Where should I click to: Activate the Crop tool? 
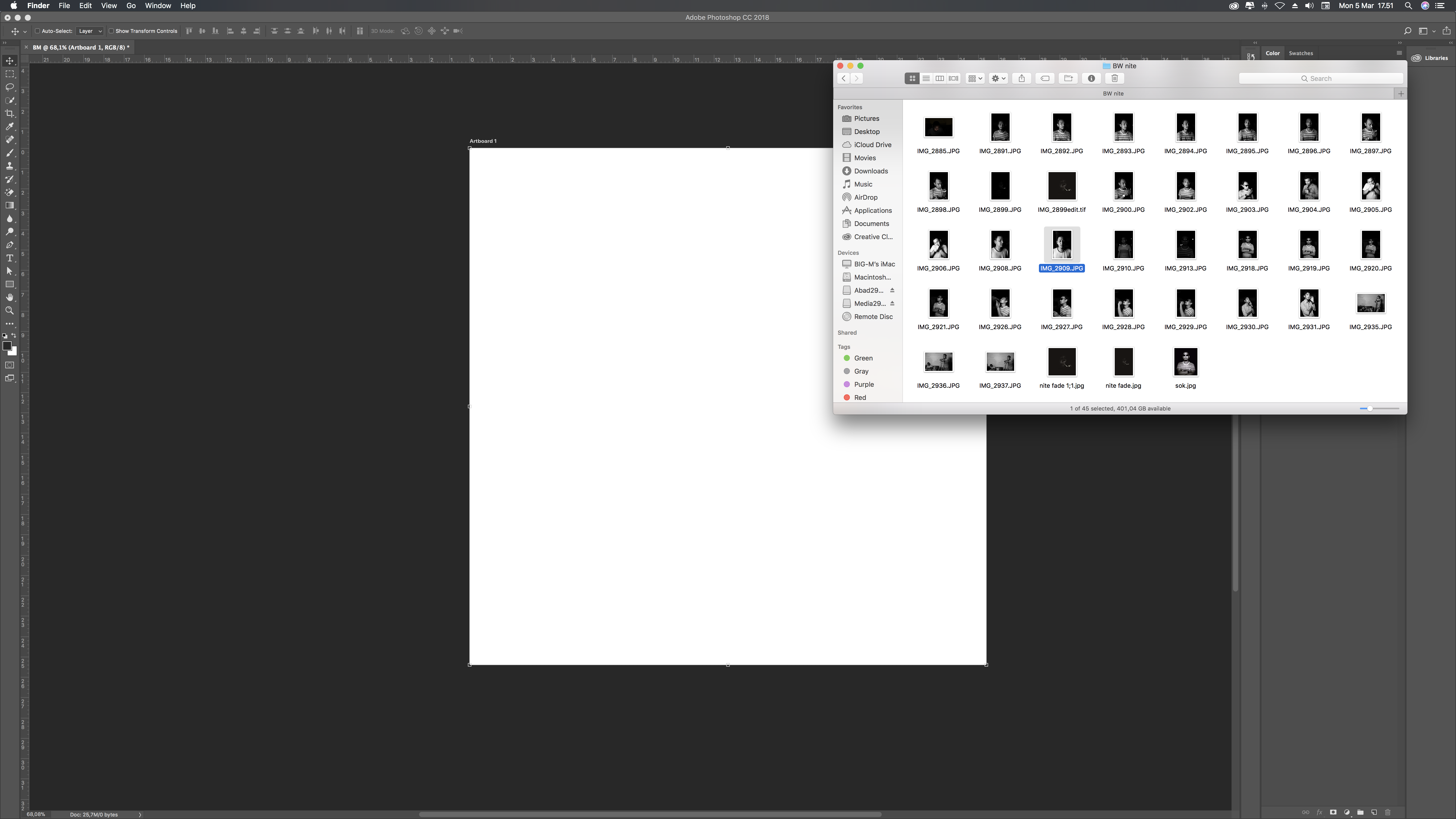(10, 113)
